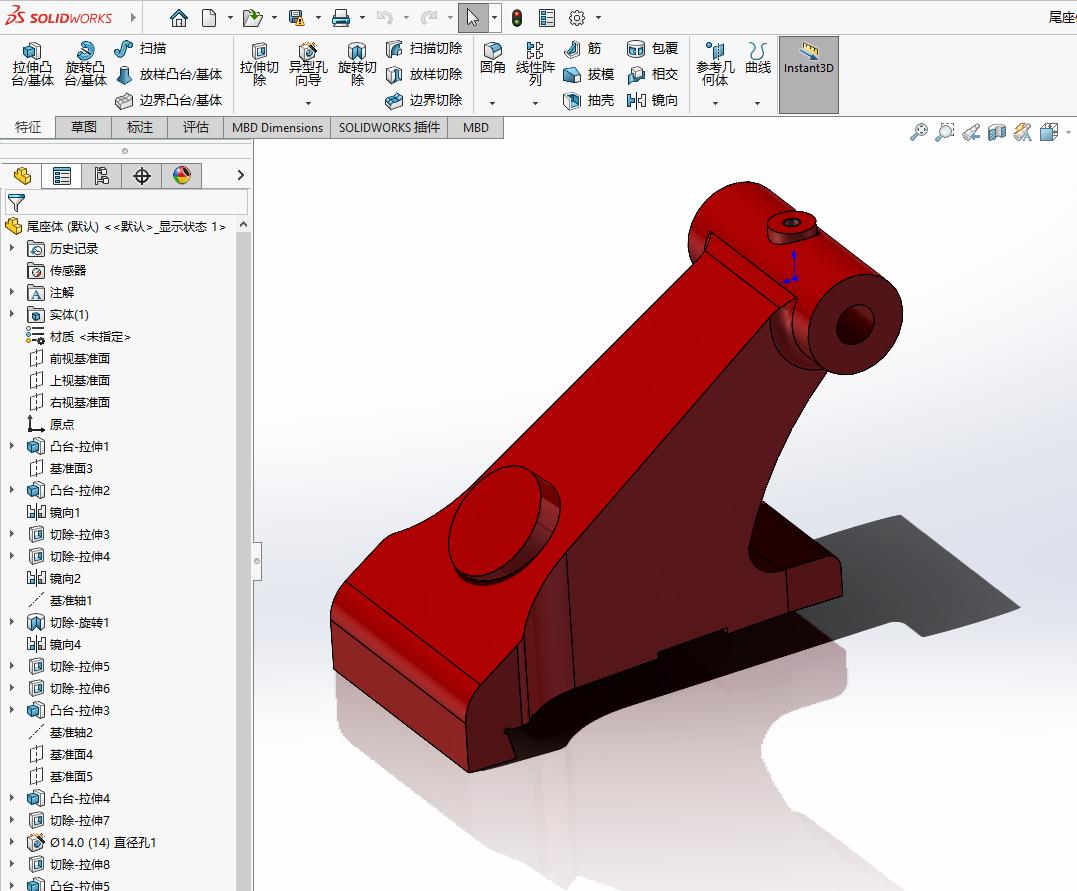The image size is (1077, 891).
Task: Expand more manager tabs chevron
Action: point(240,175)
